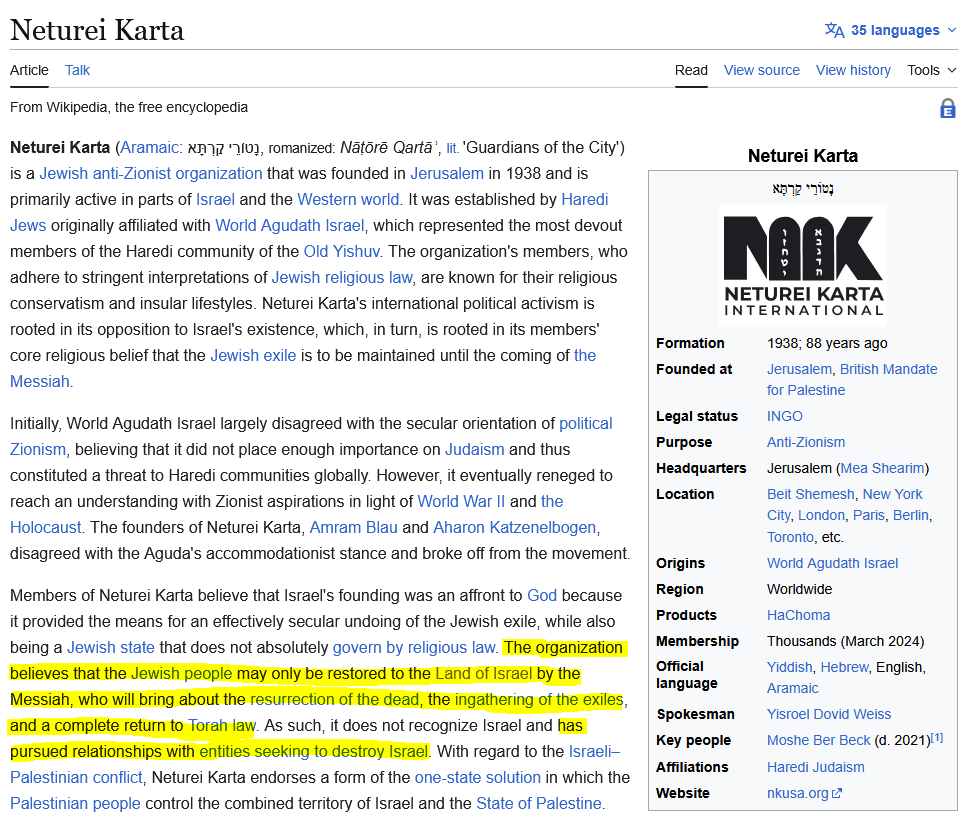This screenshot has height=823, width=974.
Task: Follow the Jewish exile link
Action: pyautogui.click(x=253, y=355)
